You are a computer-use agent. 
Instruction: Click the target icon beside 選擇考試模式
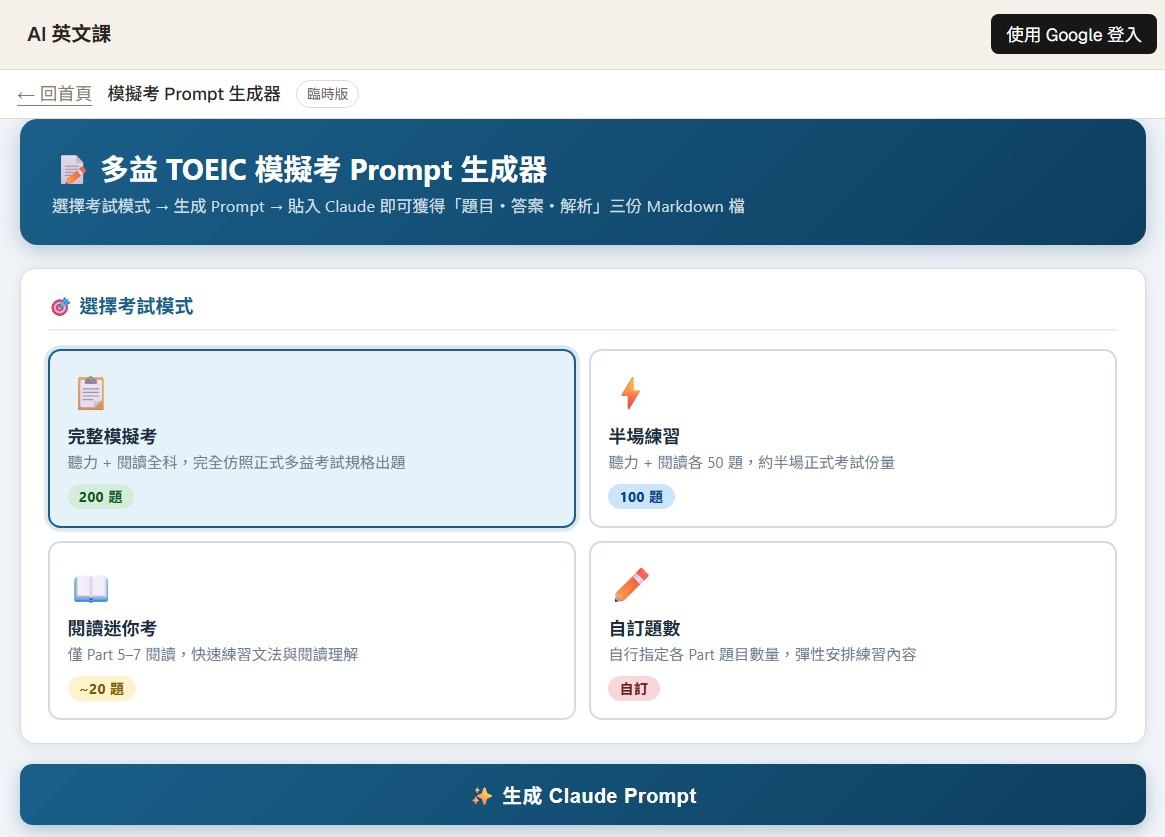coord(60,306)
